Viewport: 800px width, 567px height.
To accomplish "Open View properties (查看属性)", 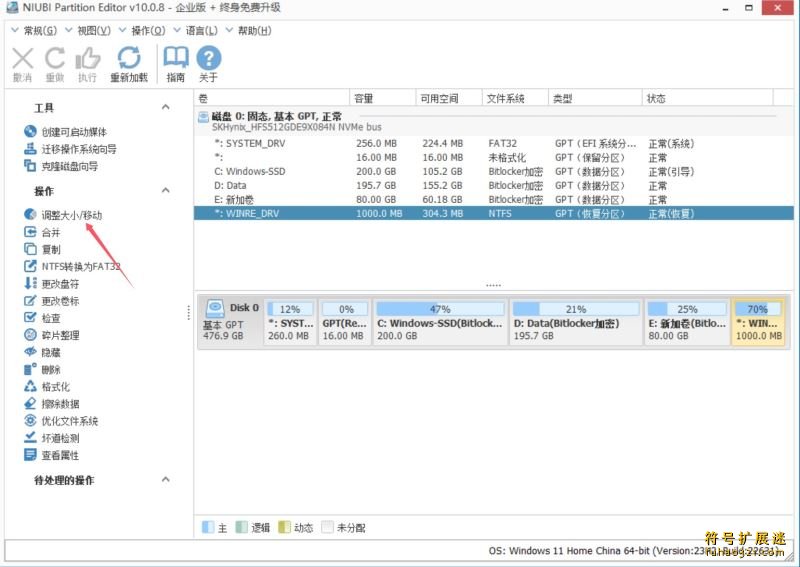I will (52, 455).
